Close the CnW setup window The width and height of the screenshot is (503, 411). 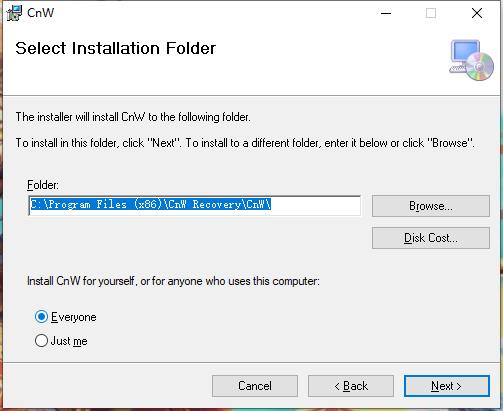pos(477,13)
